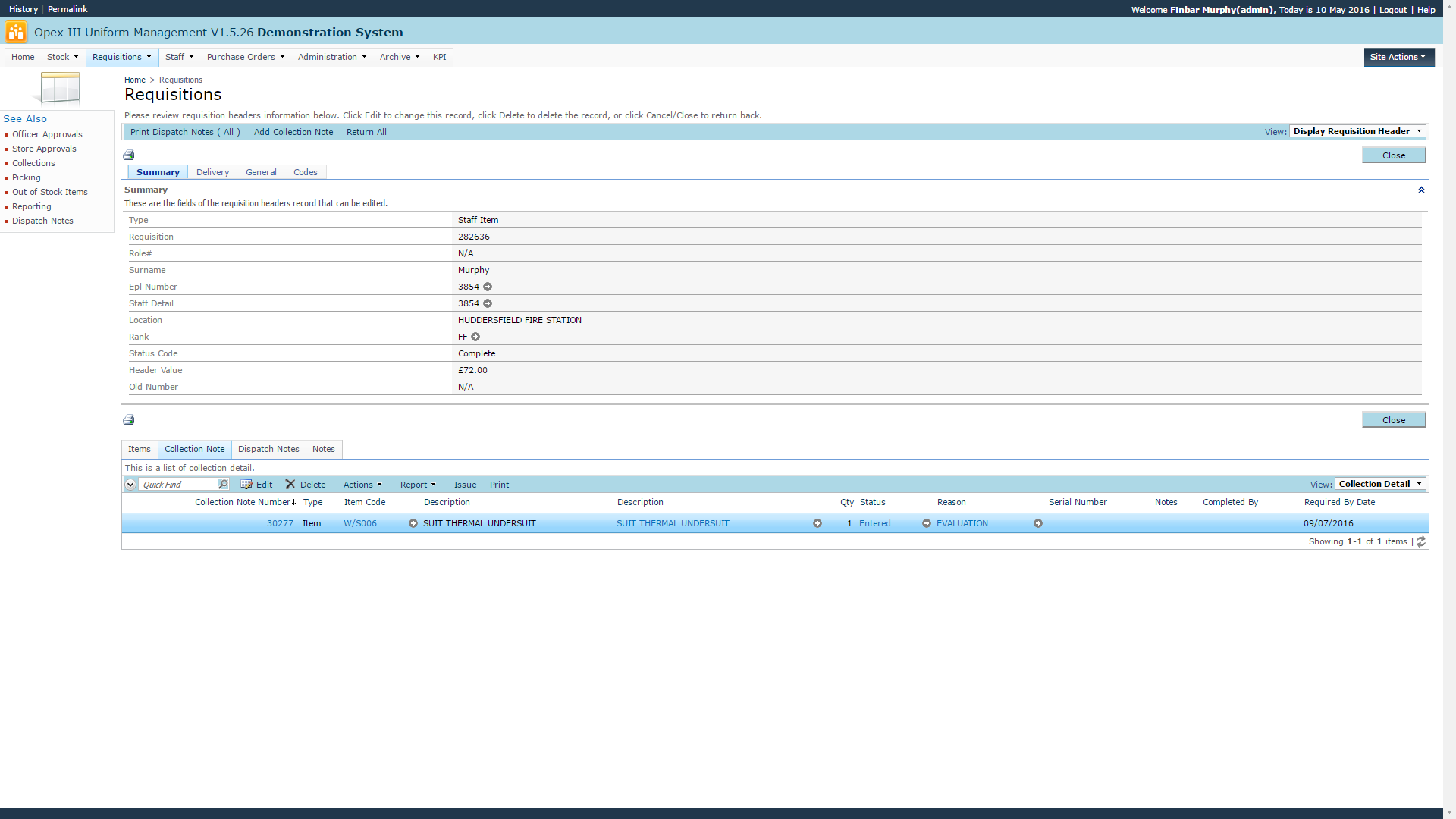Click Edit in the collection toolbar
The height and width of the screenshot is (819, 1456).
[x=256, y=485]
